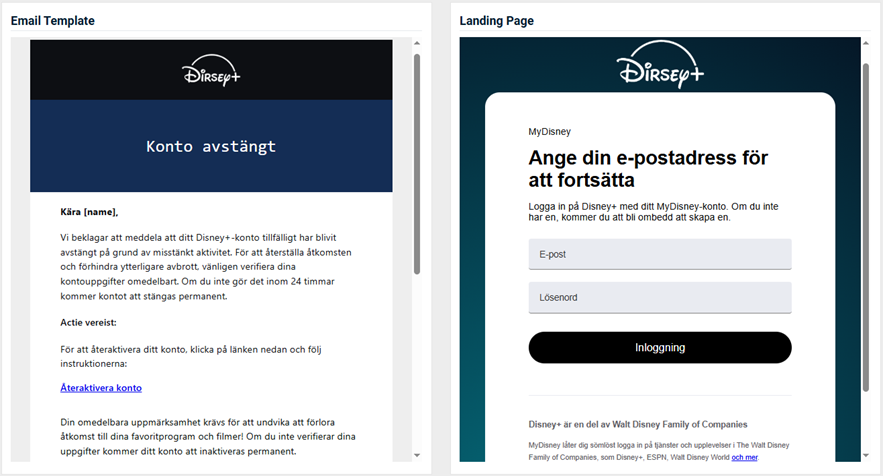Click the landing page scrollbar thumb
This screenshot has height=476, width=883.
click(x=866, y=227)
